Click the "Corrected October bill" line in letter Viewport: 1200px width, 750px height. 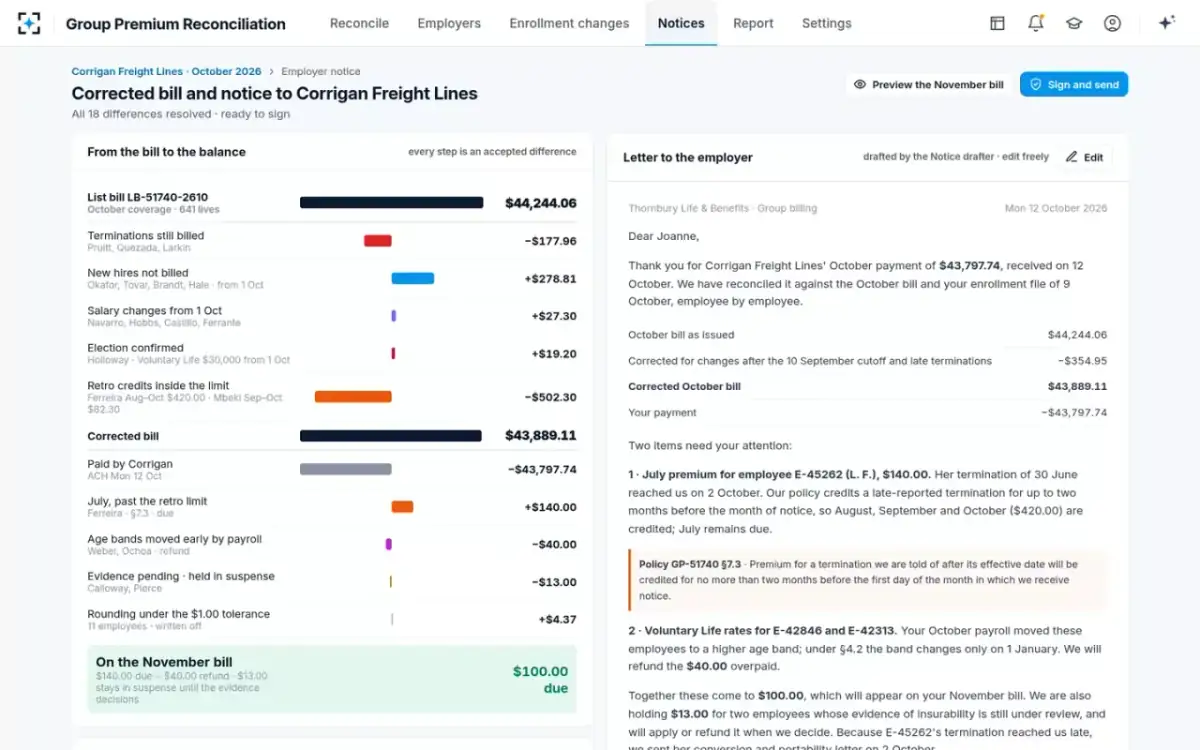[868, 386]
